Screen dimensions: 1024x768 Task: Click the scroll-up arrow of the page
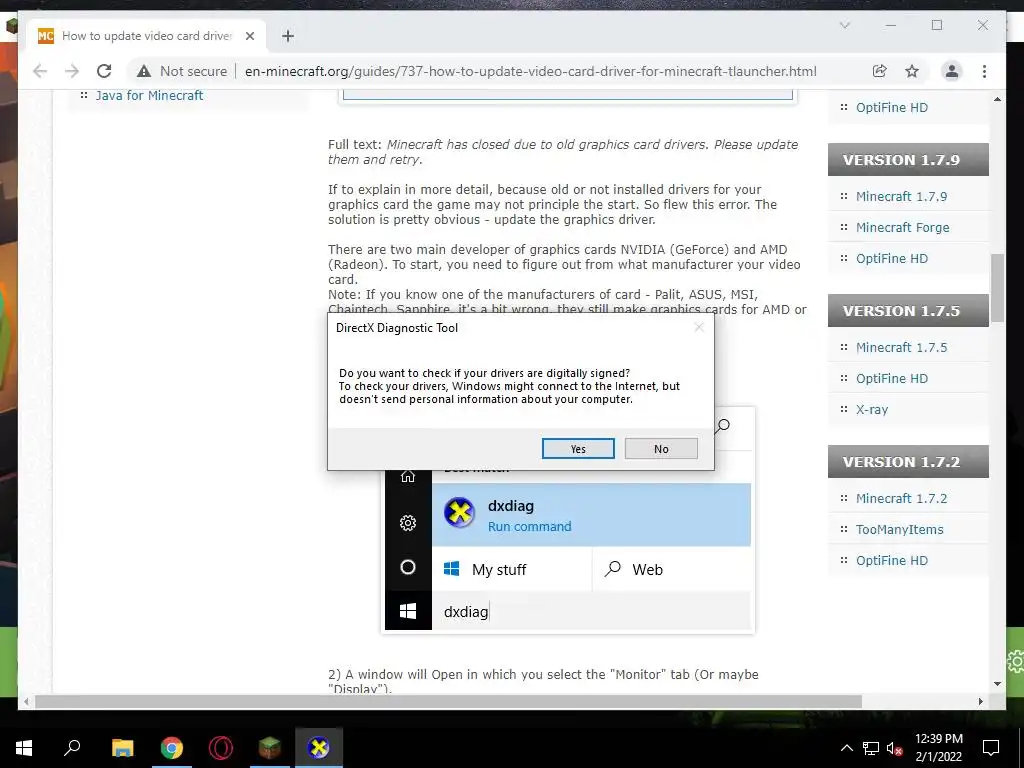click(x=997, y=99)
